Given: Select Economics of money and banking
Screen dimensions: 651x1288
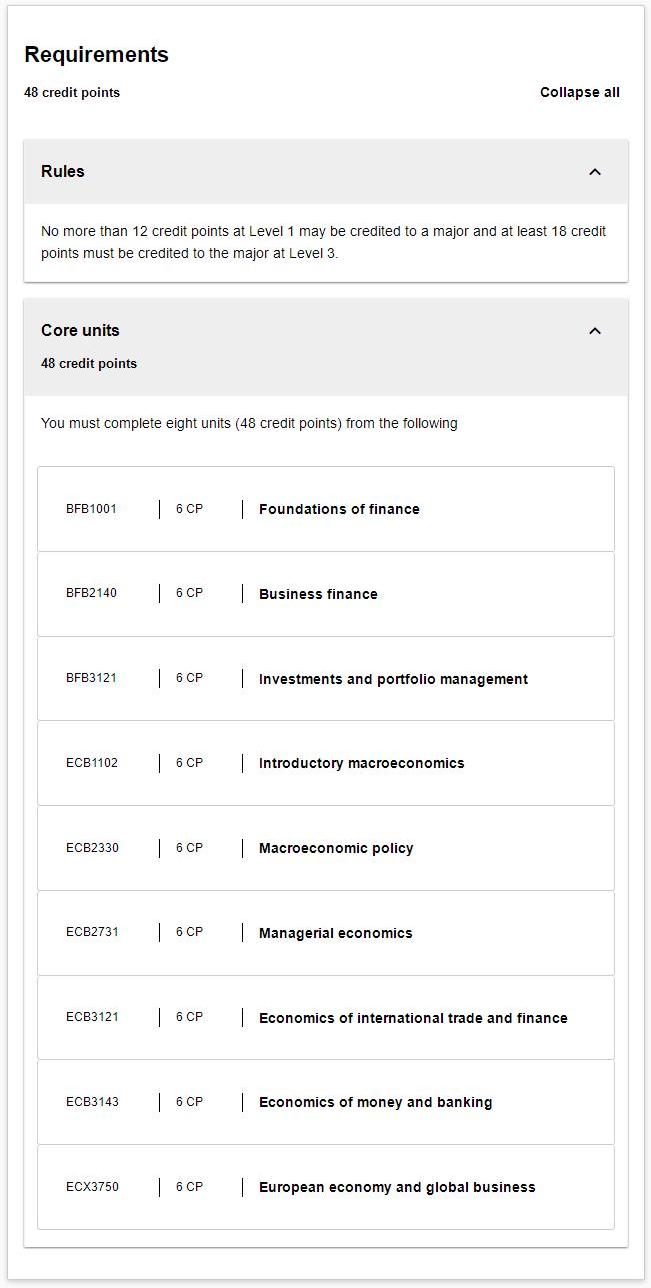Looking at the screenshot, I should pos(326,1102).
